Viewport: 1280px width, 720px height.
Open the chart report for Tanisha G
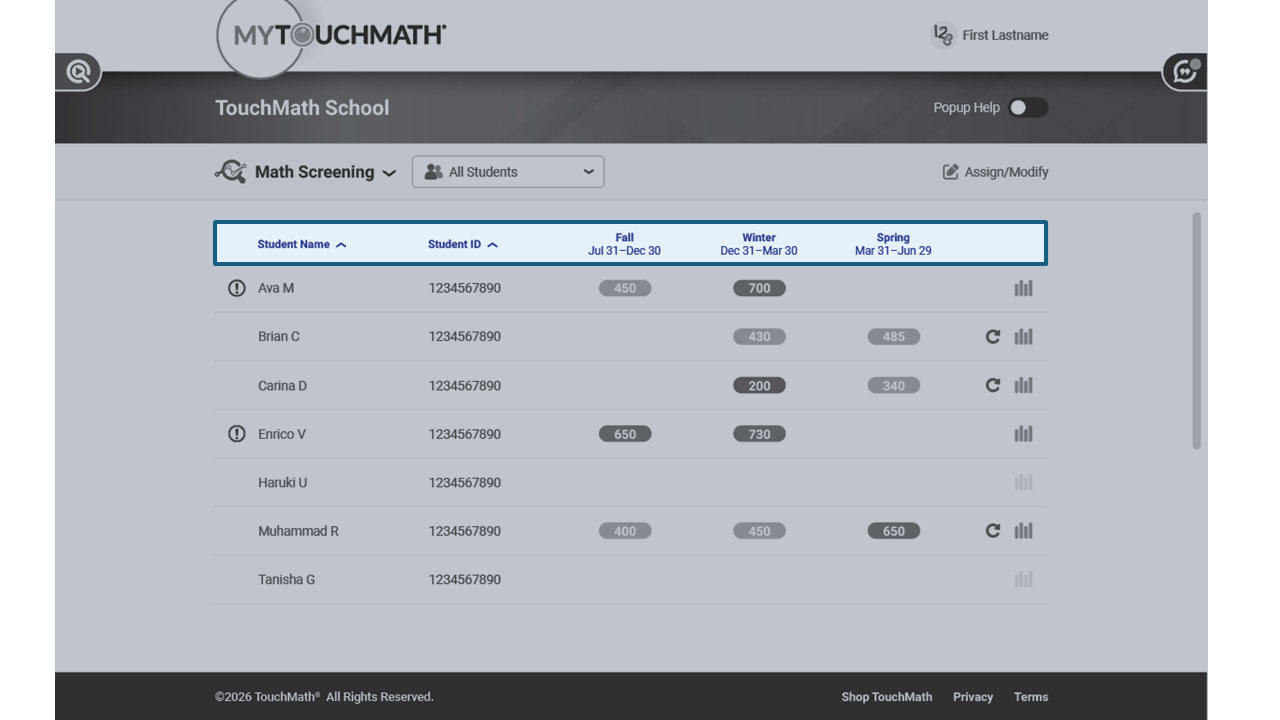[1023, 580]
